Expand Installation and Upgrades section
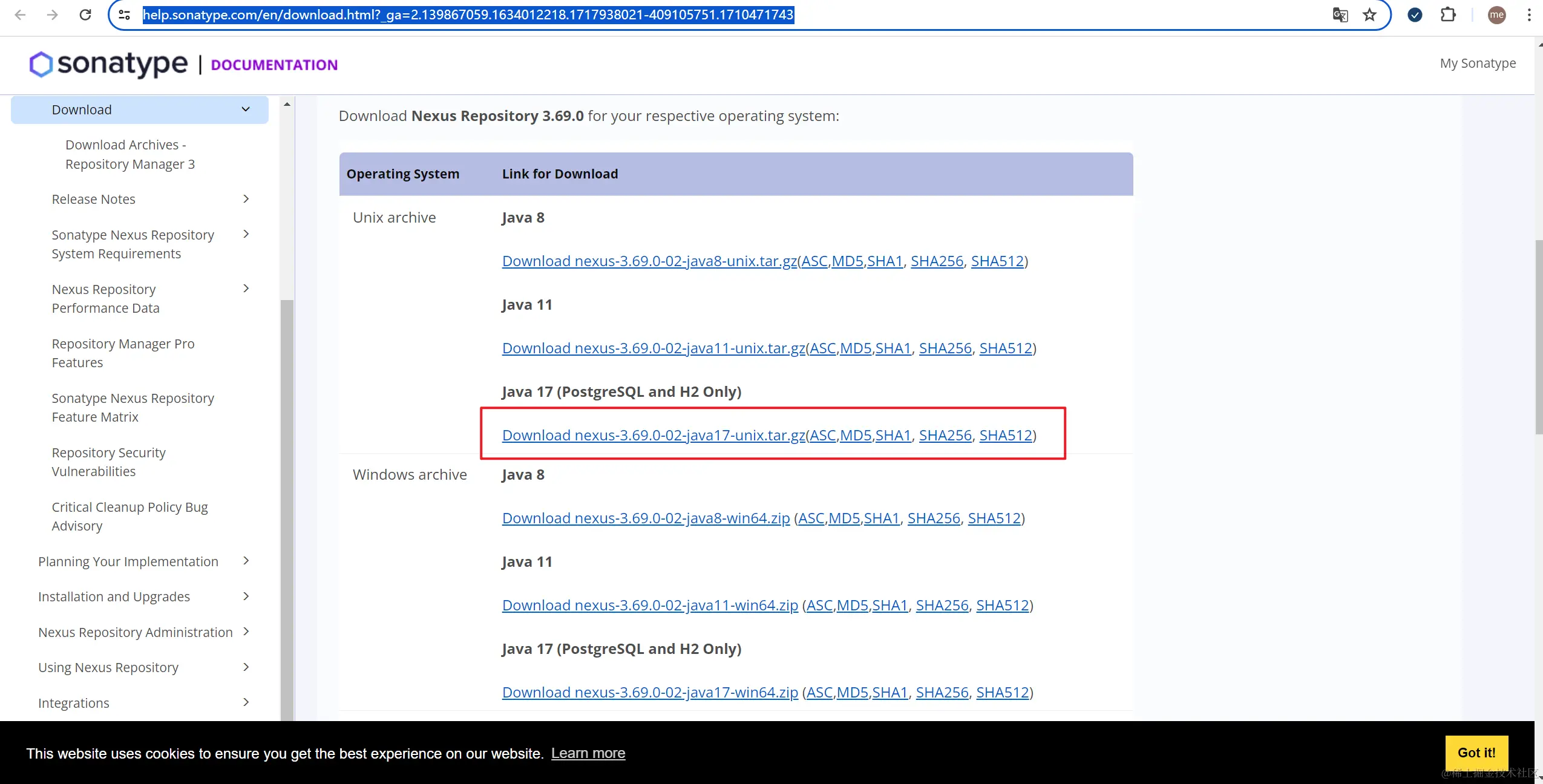1543x784 pixels. click(x=246, y=596)
